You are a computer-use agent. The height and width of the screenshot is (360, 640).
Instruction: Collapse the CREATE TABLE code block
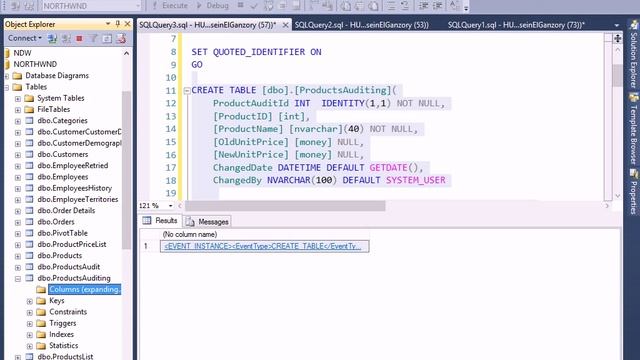coord(187,91)
